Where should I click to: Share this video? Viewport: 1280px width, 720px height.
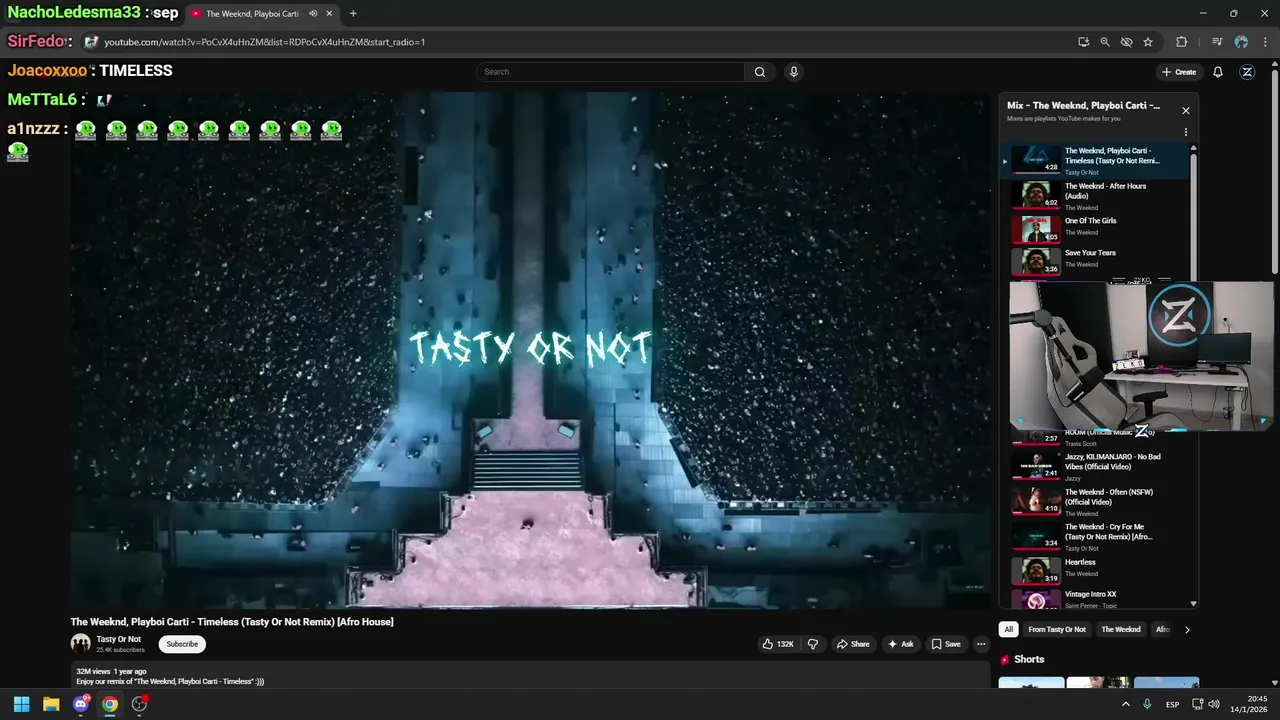(x=853, y=644)
